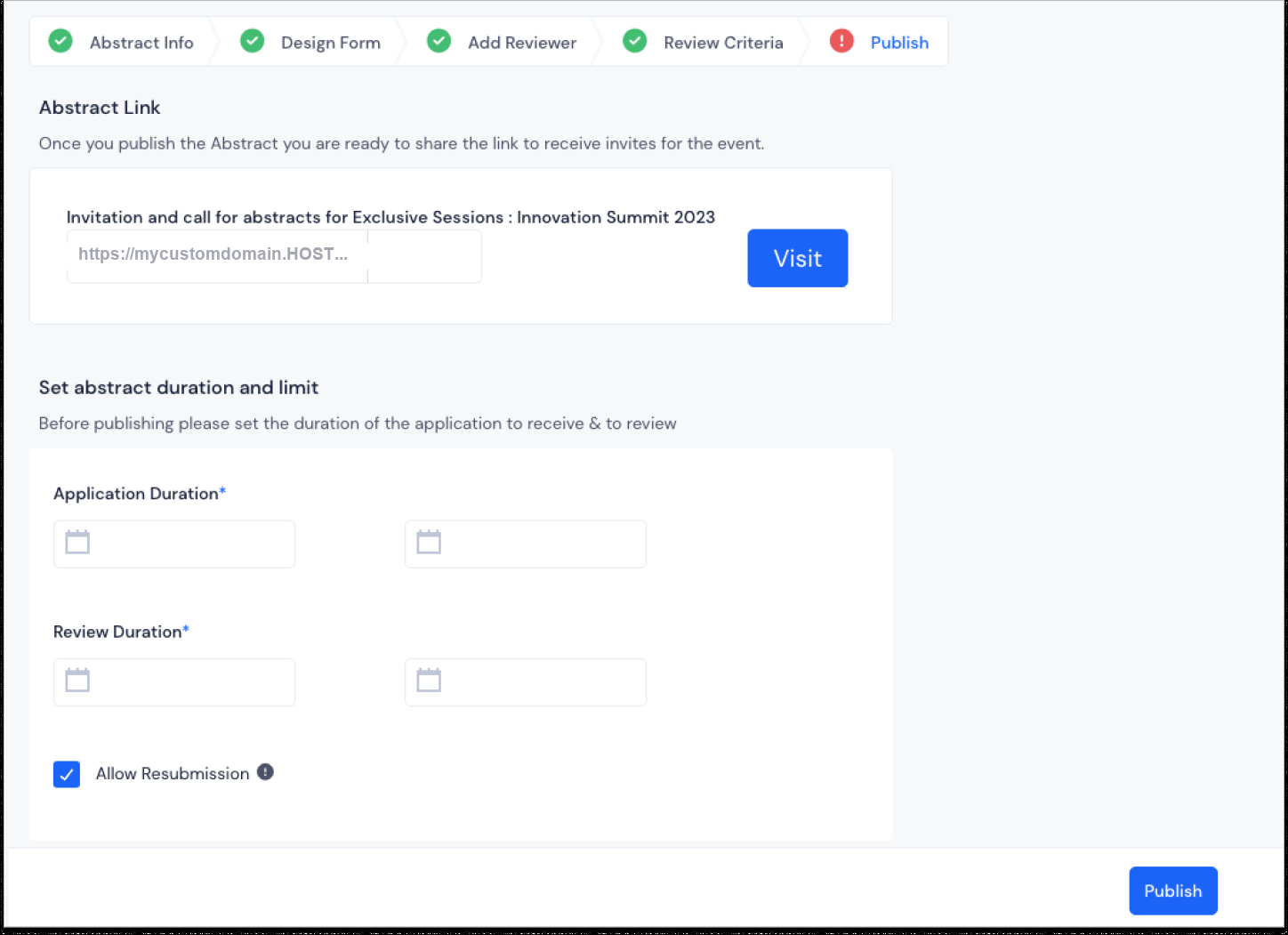Show the Allow Resubmission info tooltip icon

(x=265, y=772)
